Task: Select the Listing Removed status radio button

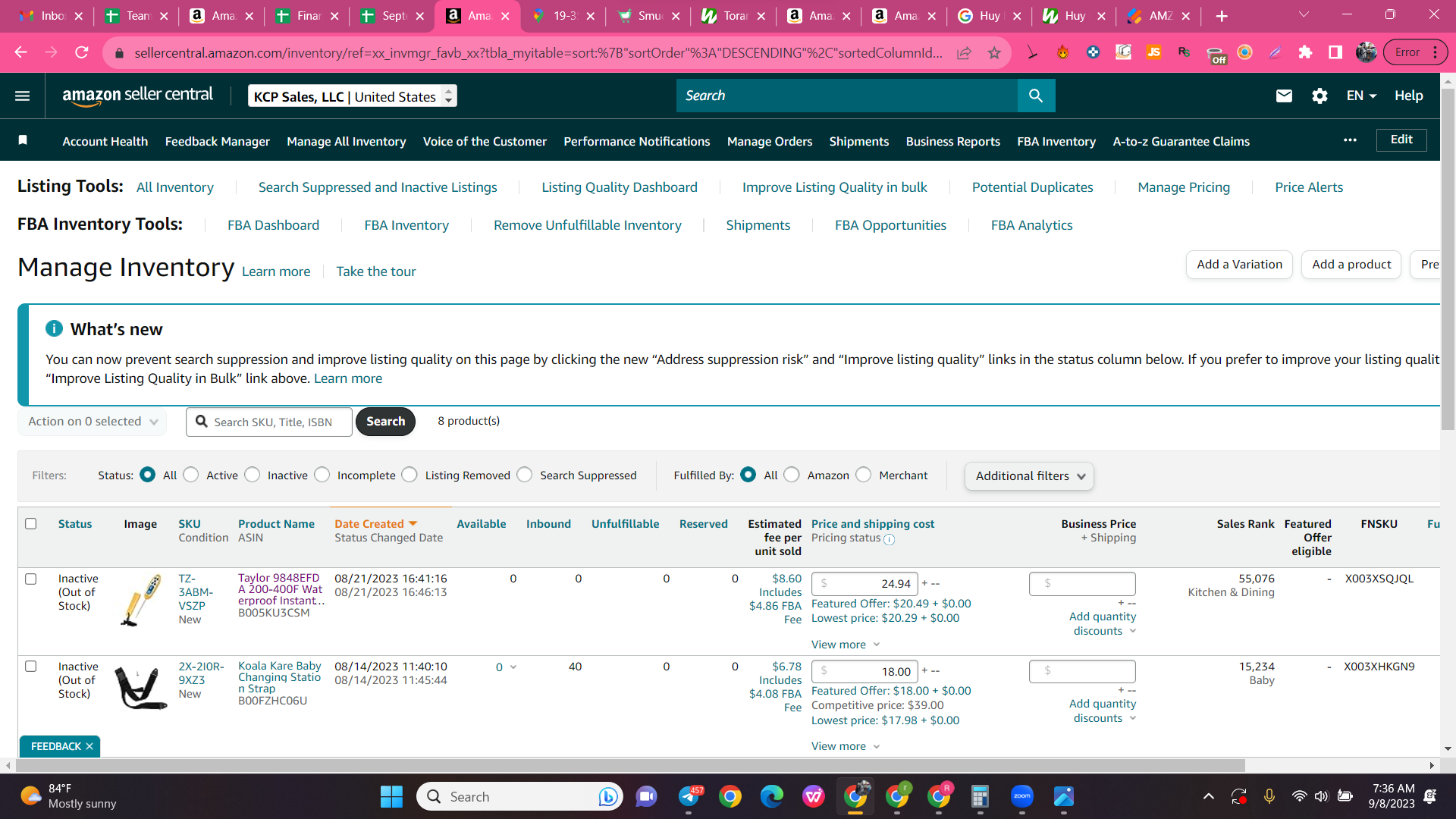Action: point(409,475)
